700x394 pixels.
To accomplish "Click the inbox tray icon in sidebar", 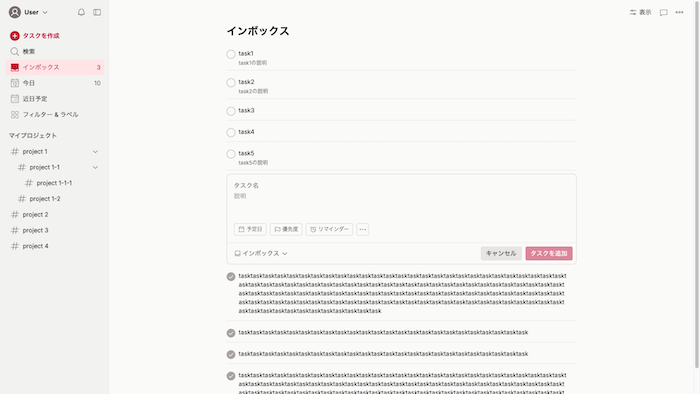I will 15,67.
